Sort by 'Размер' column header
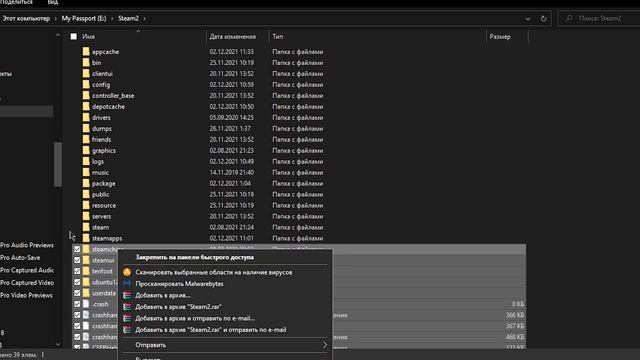The image size is (640, 360). coord(500,37)
